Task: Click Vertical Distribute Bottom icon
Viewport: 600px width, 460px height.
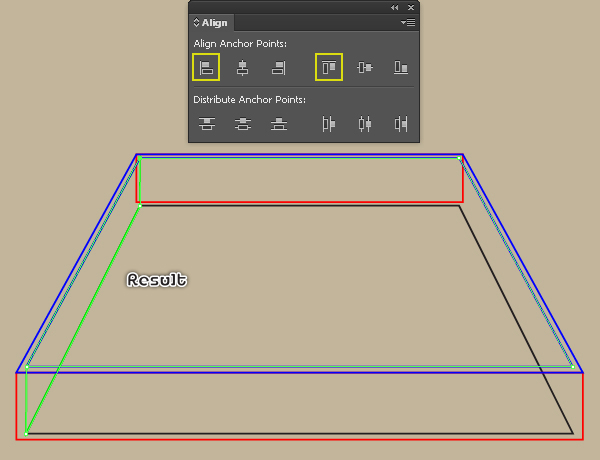Action: [x=279, y=124]
